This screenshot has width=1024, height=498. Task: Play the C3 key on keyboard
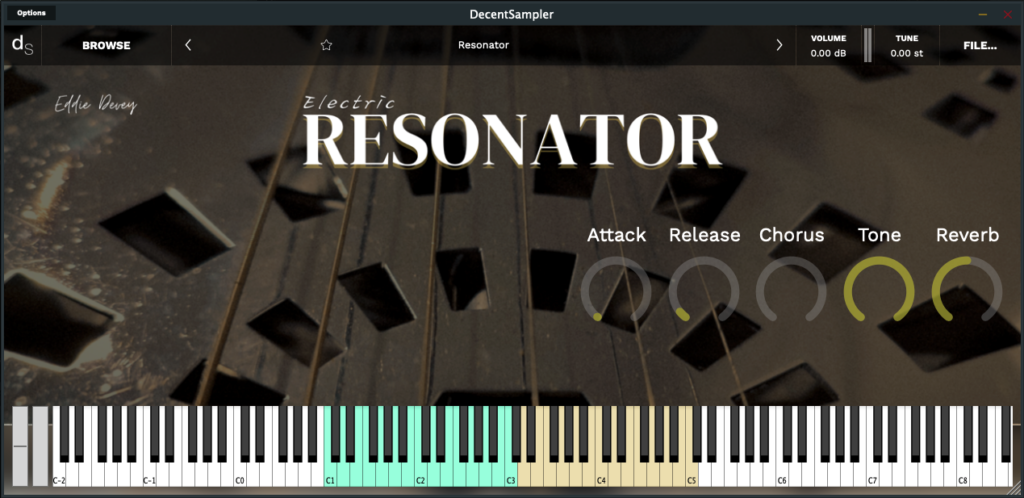point(511,475)
